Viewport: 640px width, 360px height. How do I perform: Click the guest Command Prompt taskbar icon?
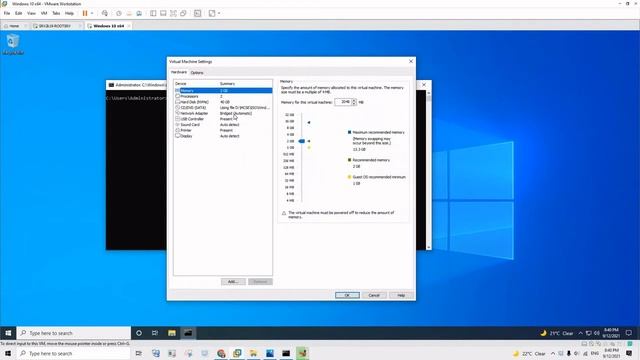[188, 333]
